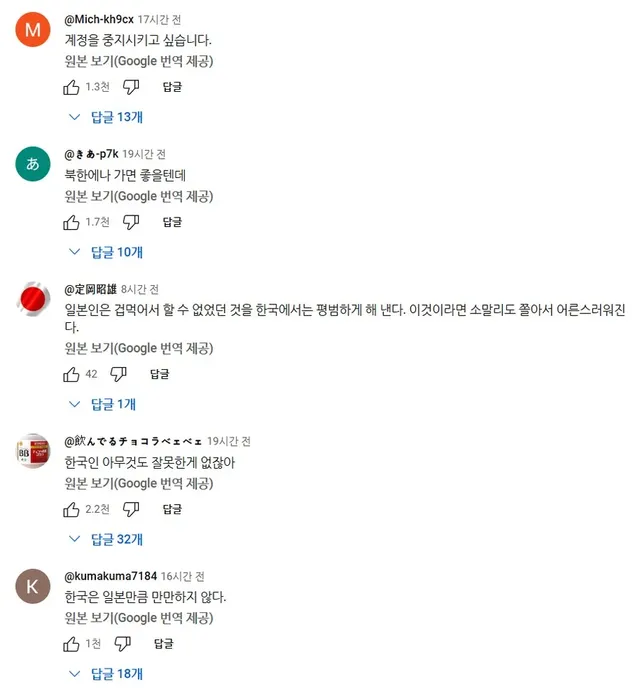Like the comment by @kumakuma7184
The height and width of the screenshot is (697, 640).
[72, 644]
